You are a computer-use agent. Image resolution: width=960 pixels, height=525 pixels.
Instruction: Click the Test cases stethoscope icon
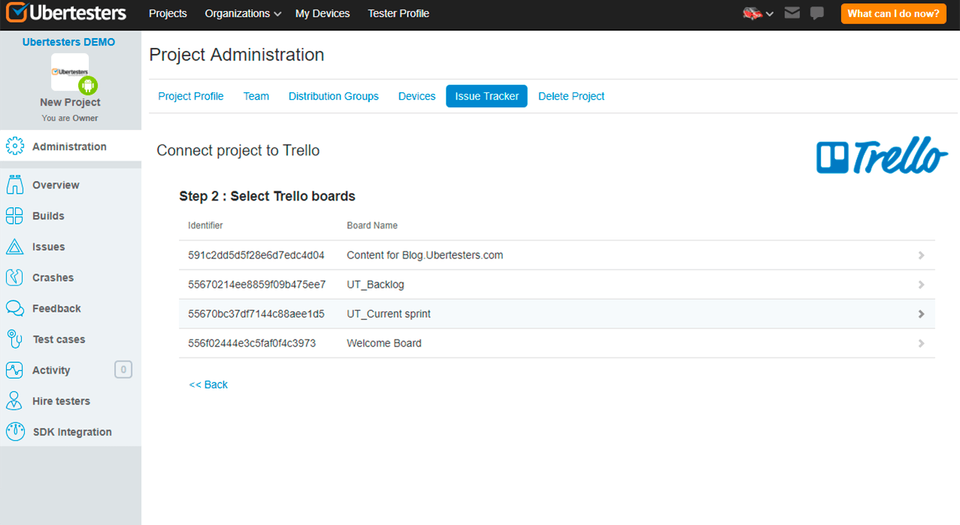pos(15,339)
